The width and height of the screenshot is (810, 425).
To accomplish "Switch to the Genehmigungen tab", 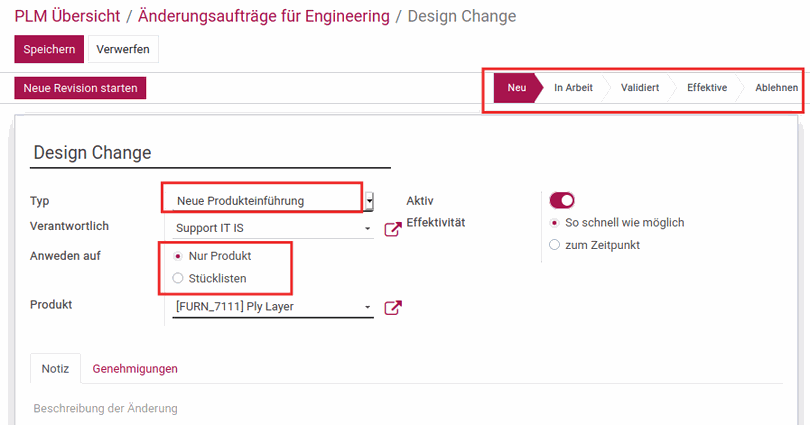I will [x=135, y=369].
